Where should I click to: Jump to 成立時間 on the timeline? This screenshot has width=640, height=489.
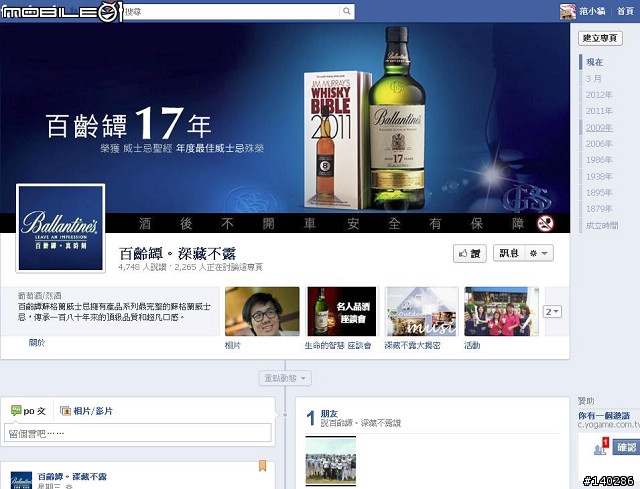602,225
